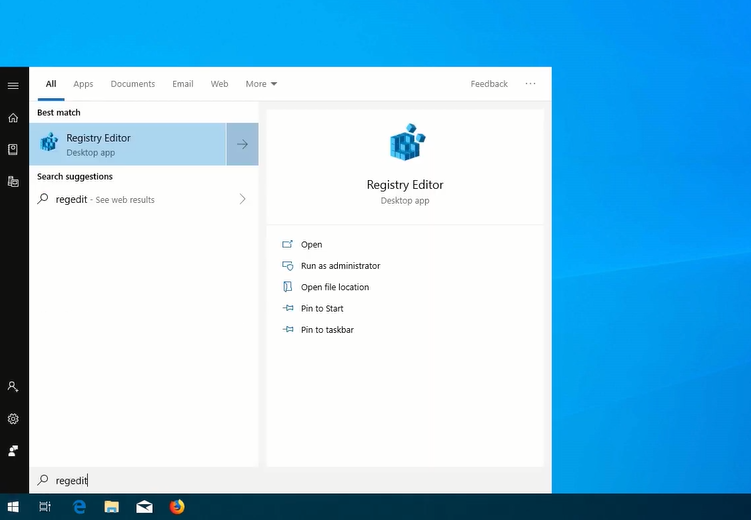Open Firefox from the taskbar
This screenshot has height=520, width=751.
pos(177,507)
